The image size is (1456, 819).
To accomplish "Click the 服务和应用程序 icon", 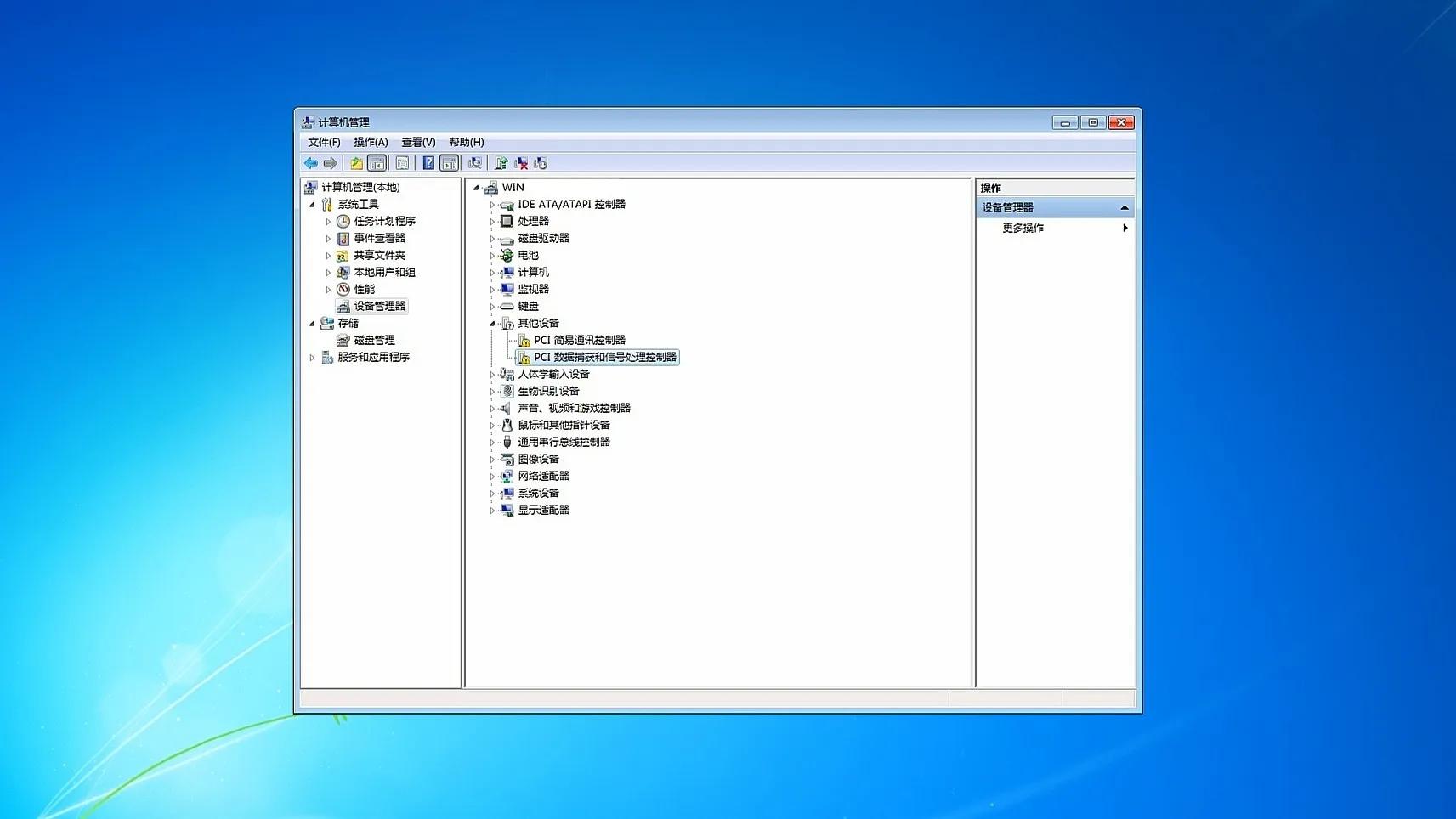I will point(327,357).
